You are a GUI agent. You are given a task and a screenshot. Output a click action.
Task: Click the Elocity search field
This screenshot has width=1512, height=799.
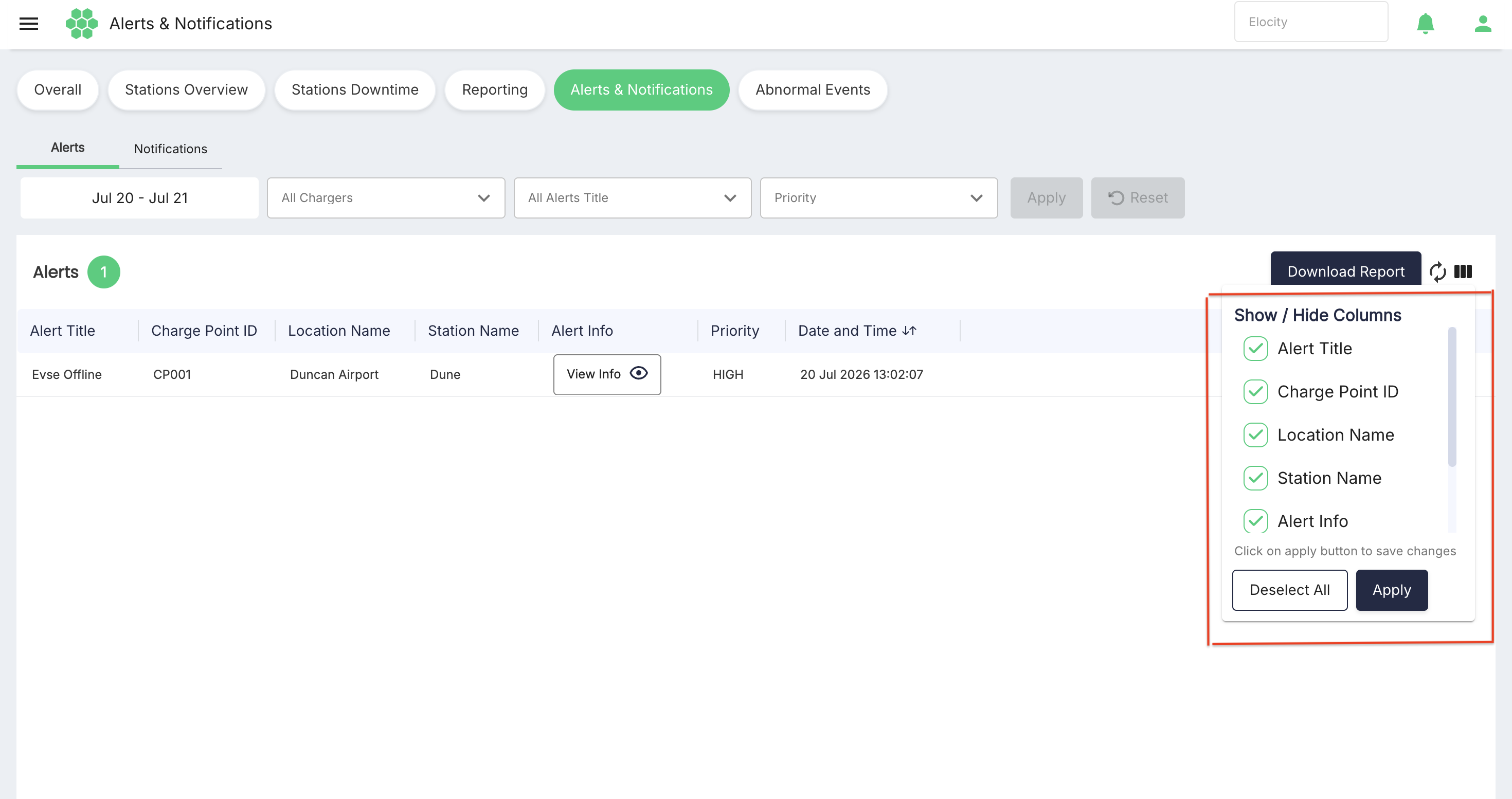coord(1311,22)
